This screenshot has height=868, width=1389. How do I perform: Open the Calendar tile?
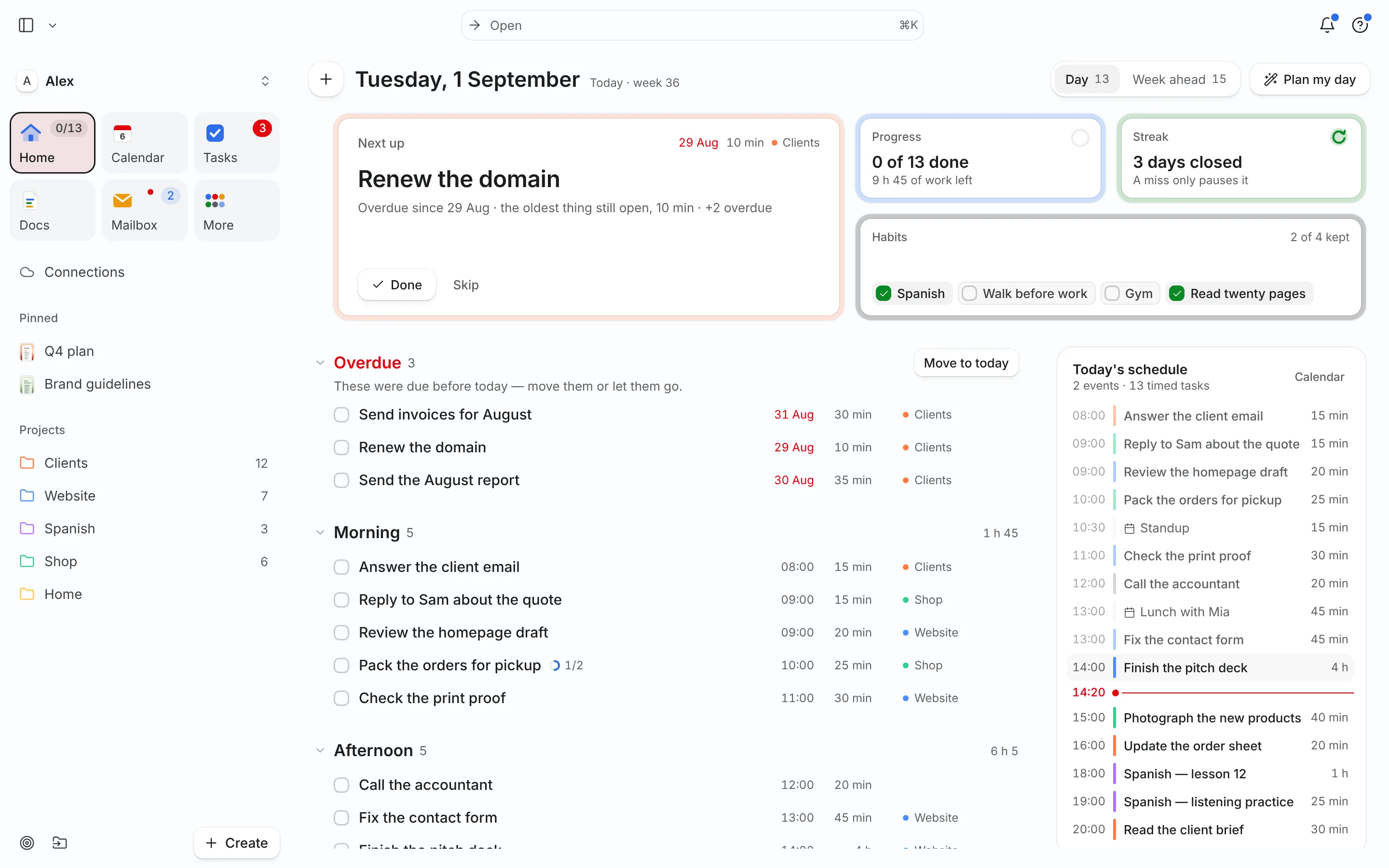pos(144,143)
